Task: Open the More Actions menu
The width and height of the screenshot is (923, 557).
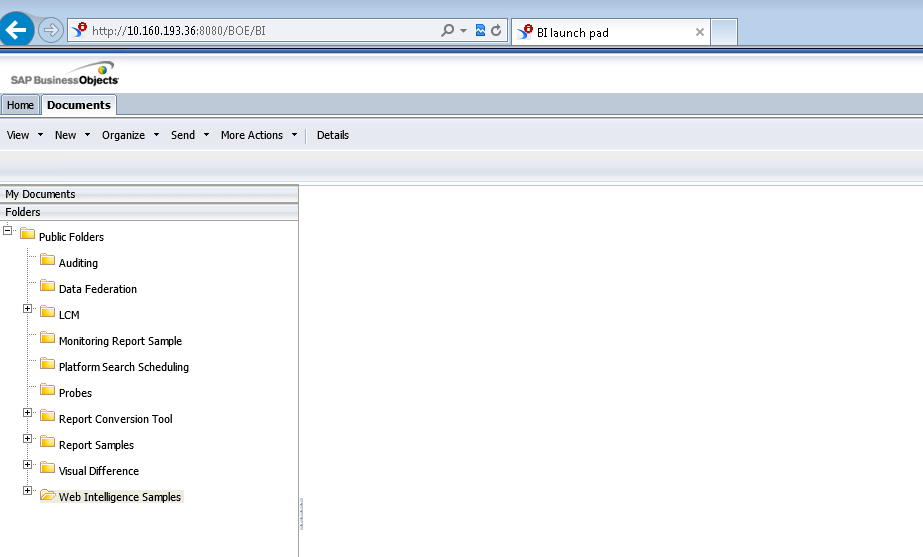Action: [x=252, y=135]
